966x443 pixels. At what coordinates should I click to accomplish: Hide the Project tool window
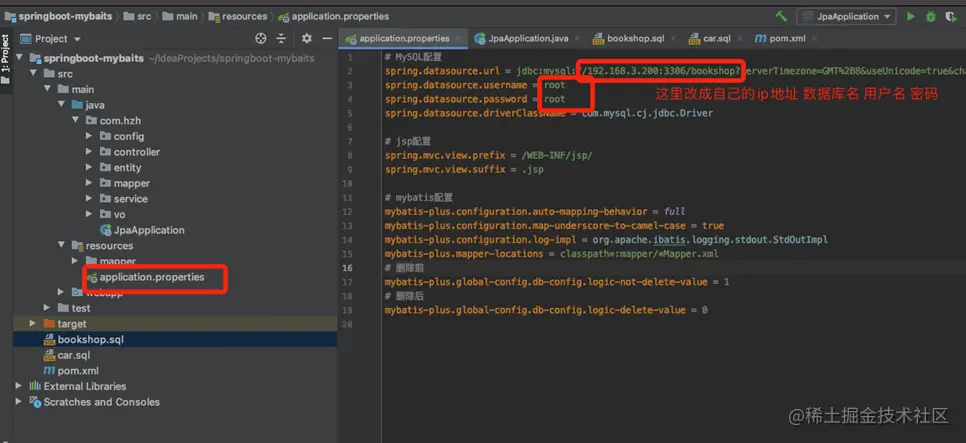click(x=327, y=39)
